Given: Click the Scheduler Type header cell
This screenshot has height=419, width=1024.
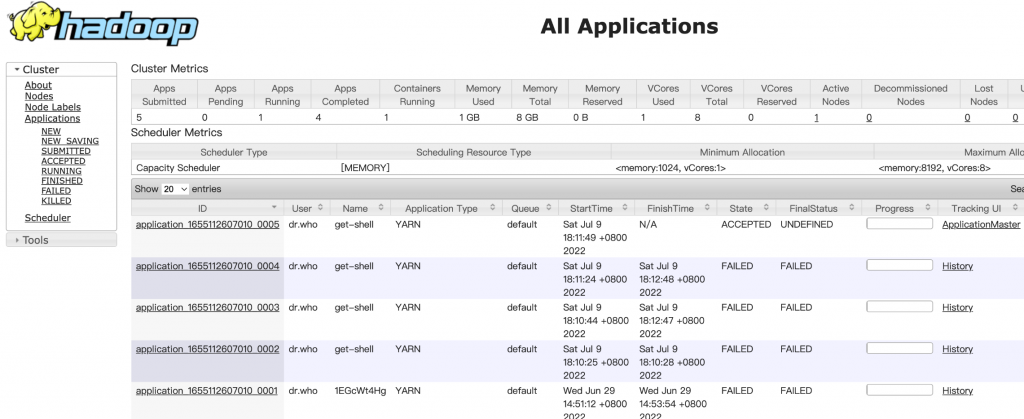Looking at the screenshot, I should tap(234, 152).
